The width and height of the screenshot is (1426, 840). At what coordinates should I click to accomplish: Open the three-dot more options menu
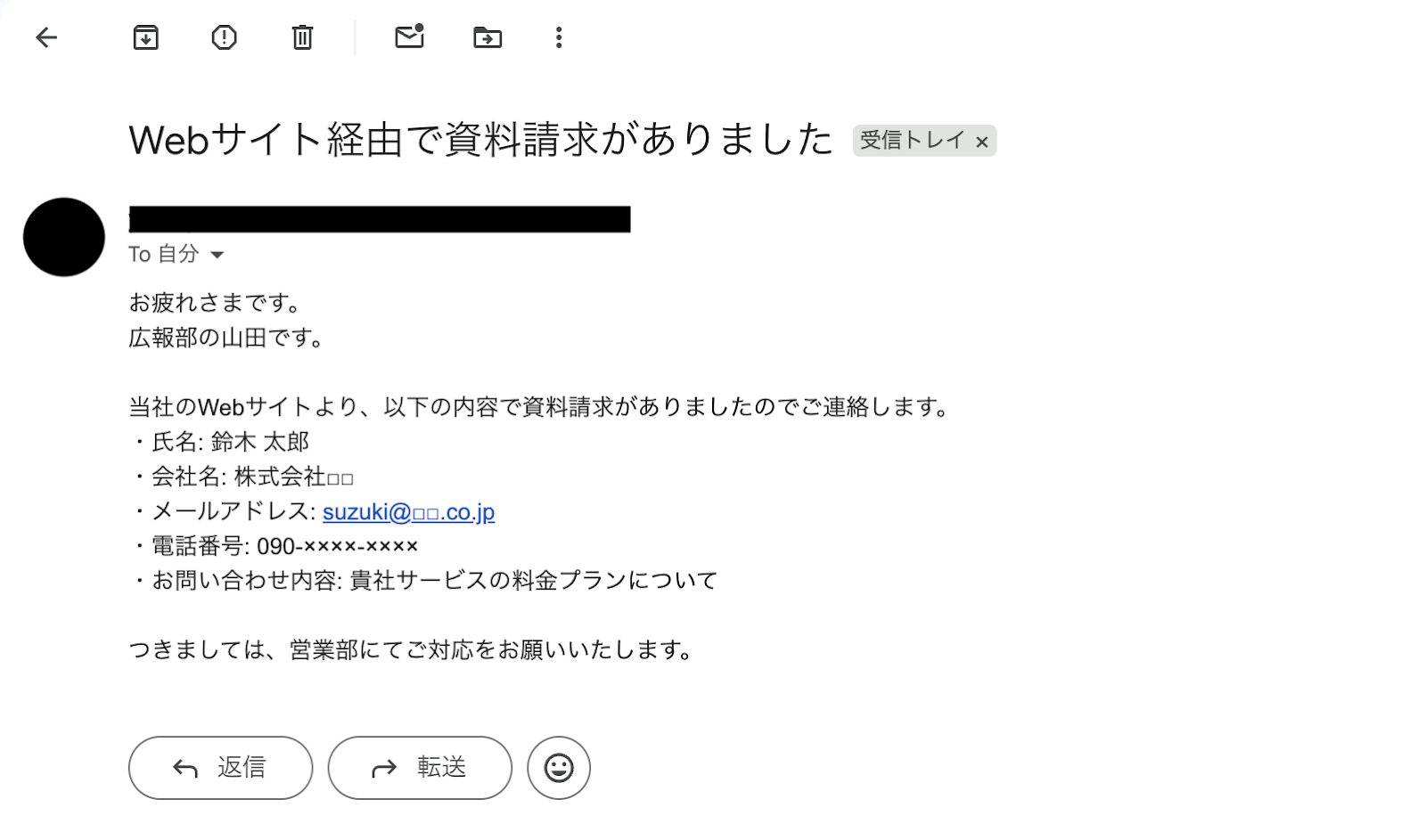coord(559,37)
